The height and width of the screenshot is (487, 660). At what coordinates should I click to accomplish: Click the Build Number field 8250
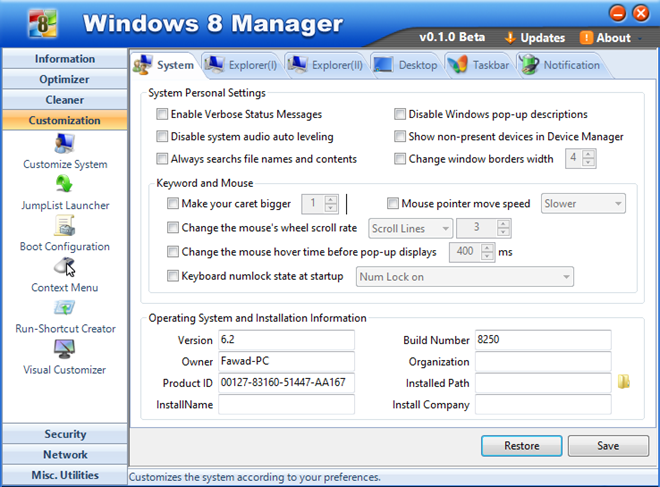pos(543,340)
